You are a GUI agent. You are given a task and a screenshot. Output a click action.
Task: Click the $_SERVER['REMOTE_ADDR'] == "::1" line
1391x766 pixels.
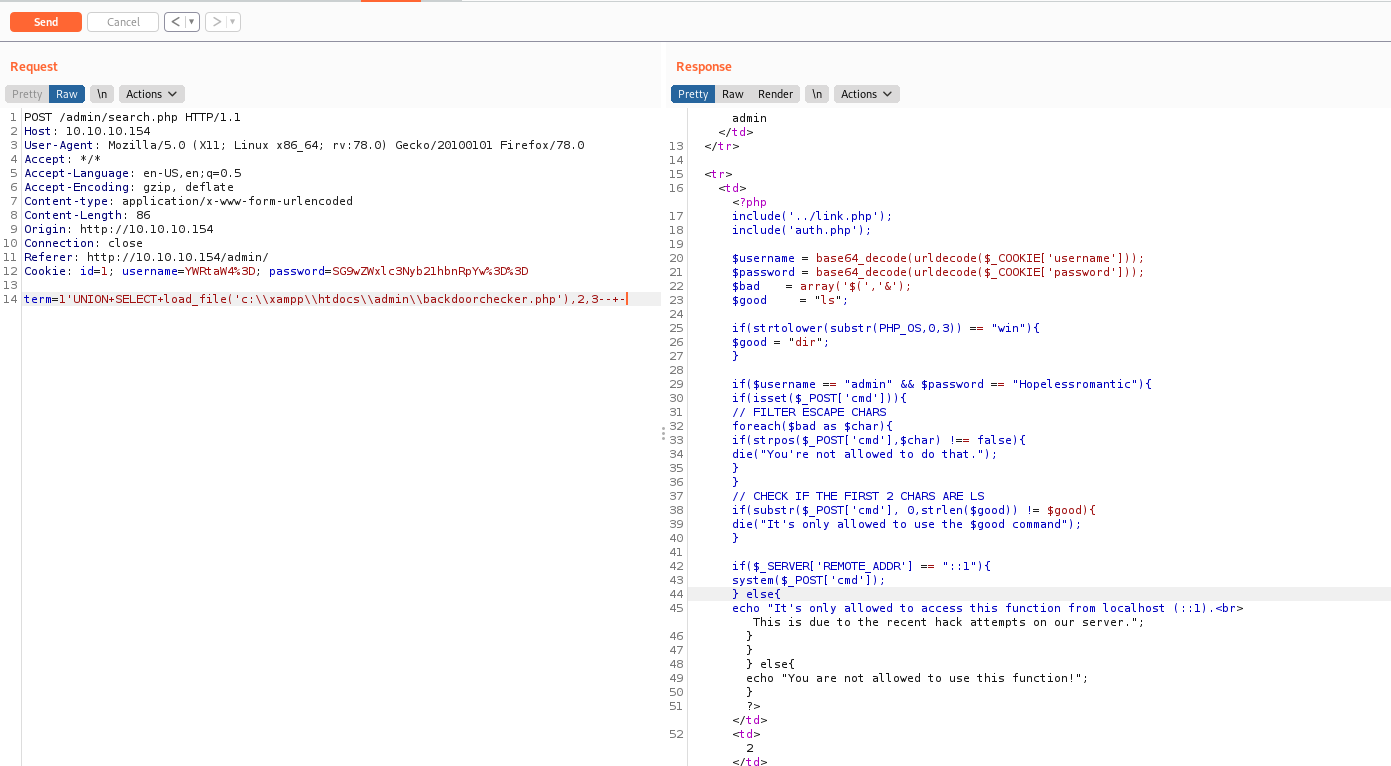click(861, 566)
